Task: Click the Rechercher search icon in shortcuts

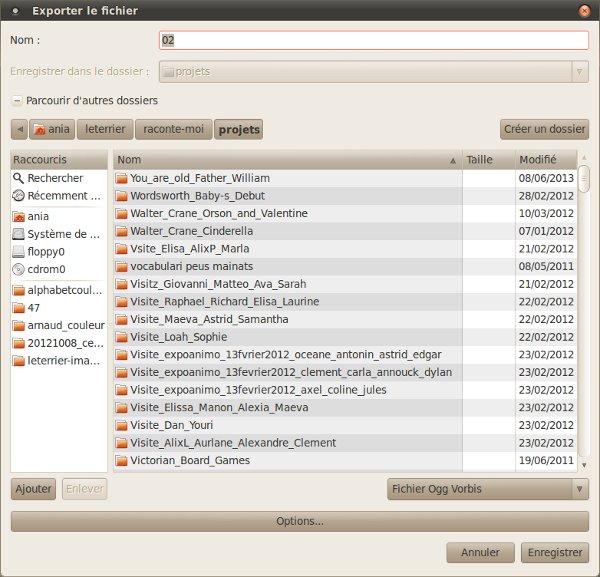Action: pos(18,178)
